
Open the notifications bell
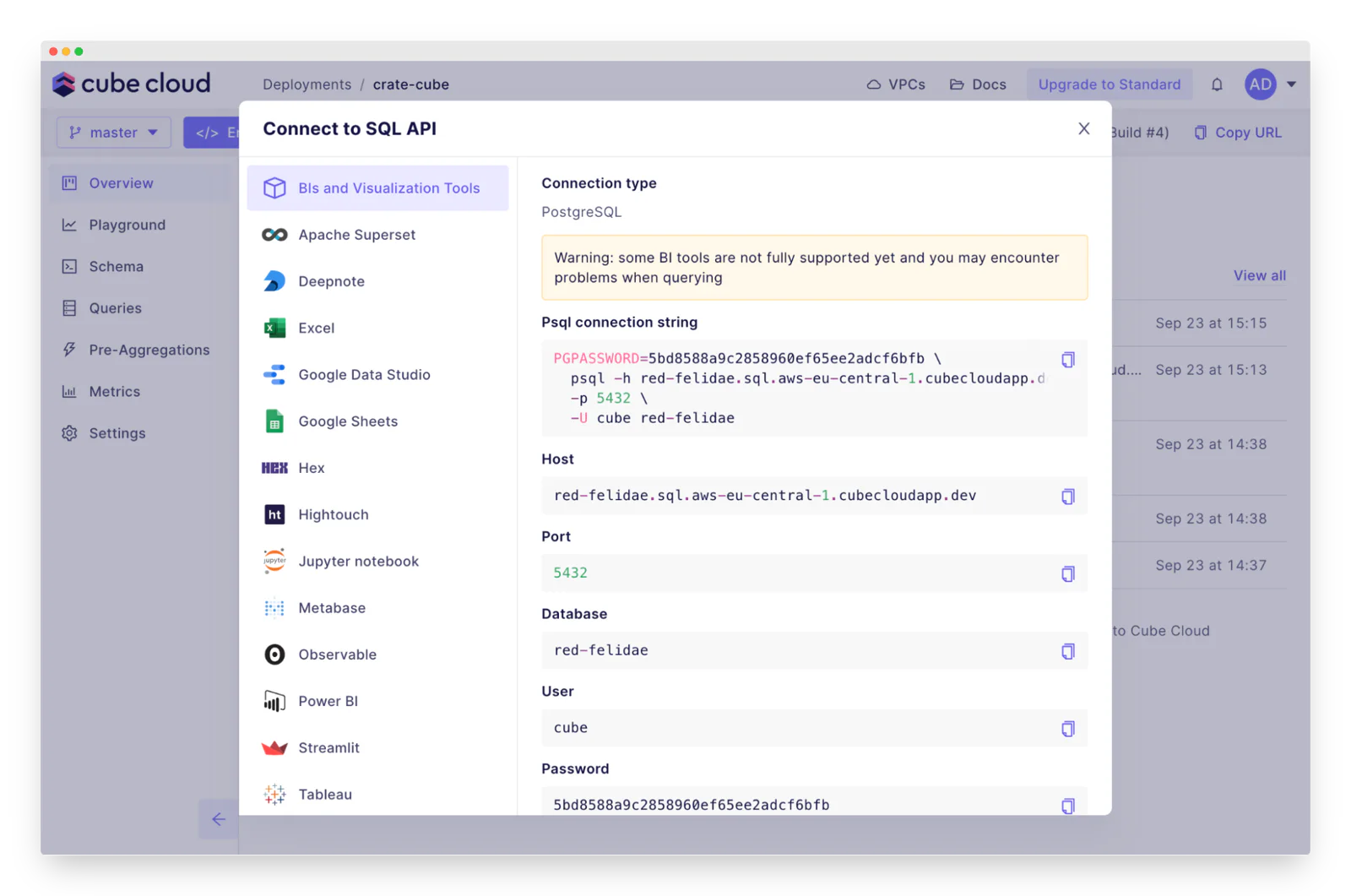[x=1217, y=84]
